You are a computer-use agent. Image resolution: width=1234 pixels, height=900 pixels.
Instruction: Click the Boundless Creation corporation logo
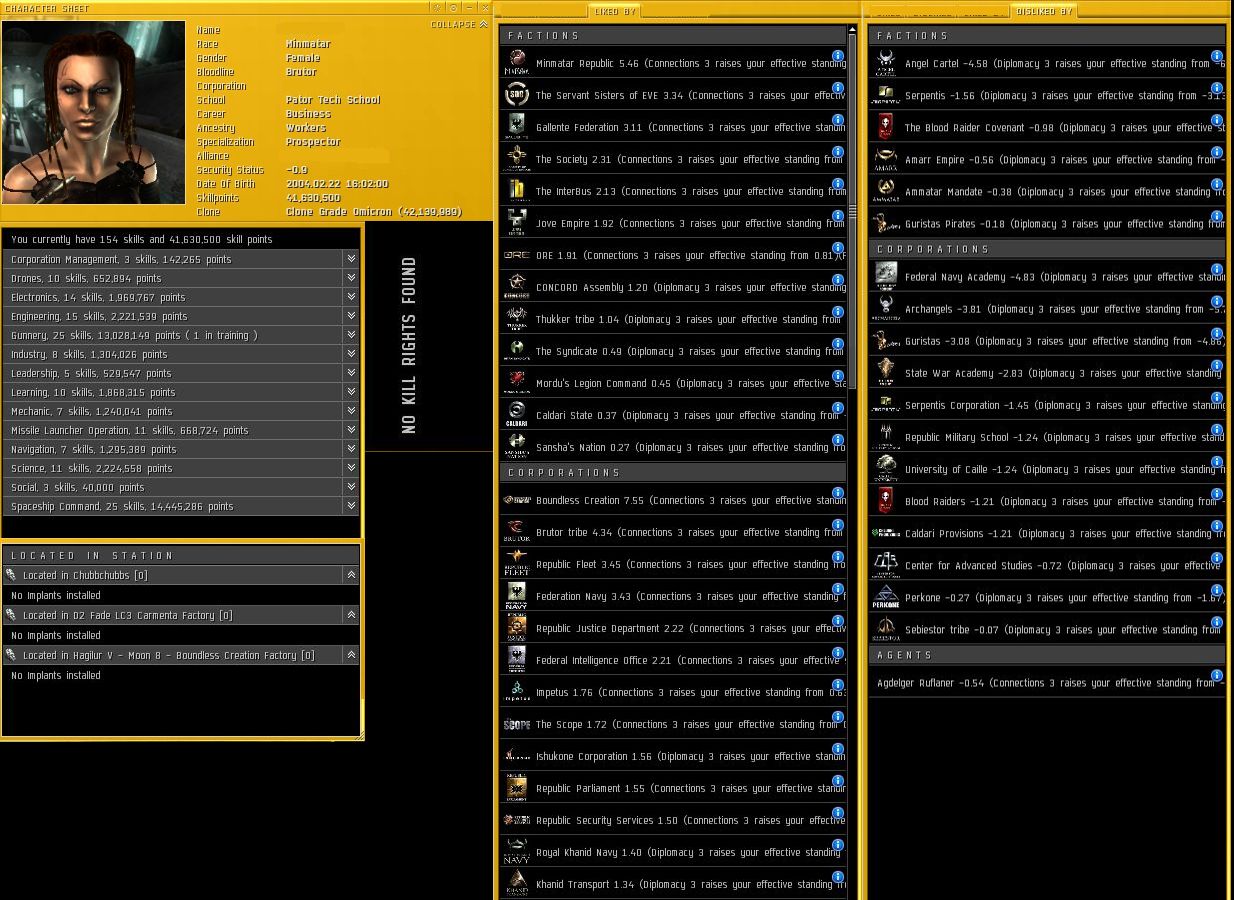pos(516,500)
